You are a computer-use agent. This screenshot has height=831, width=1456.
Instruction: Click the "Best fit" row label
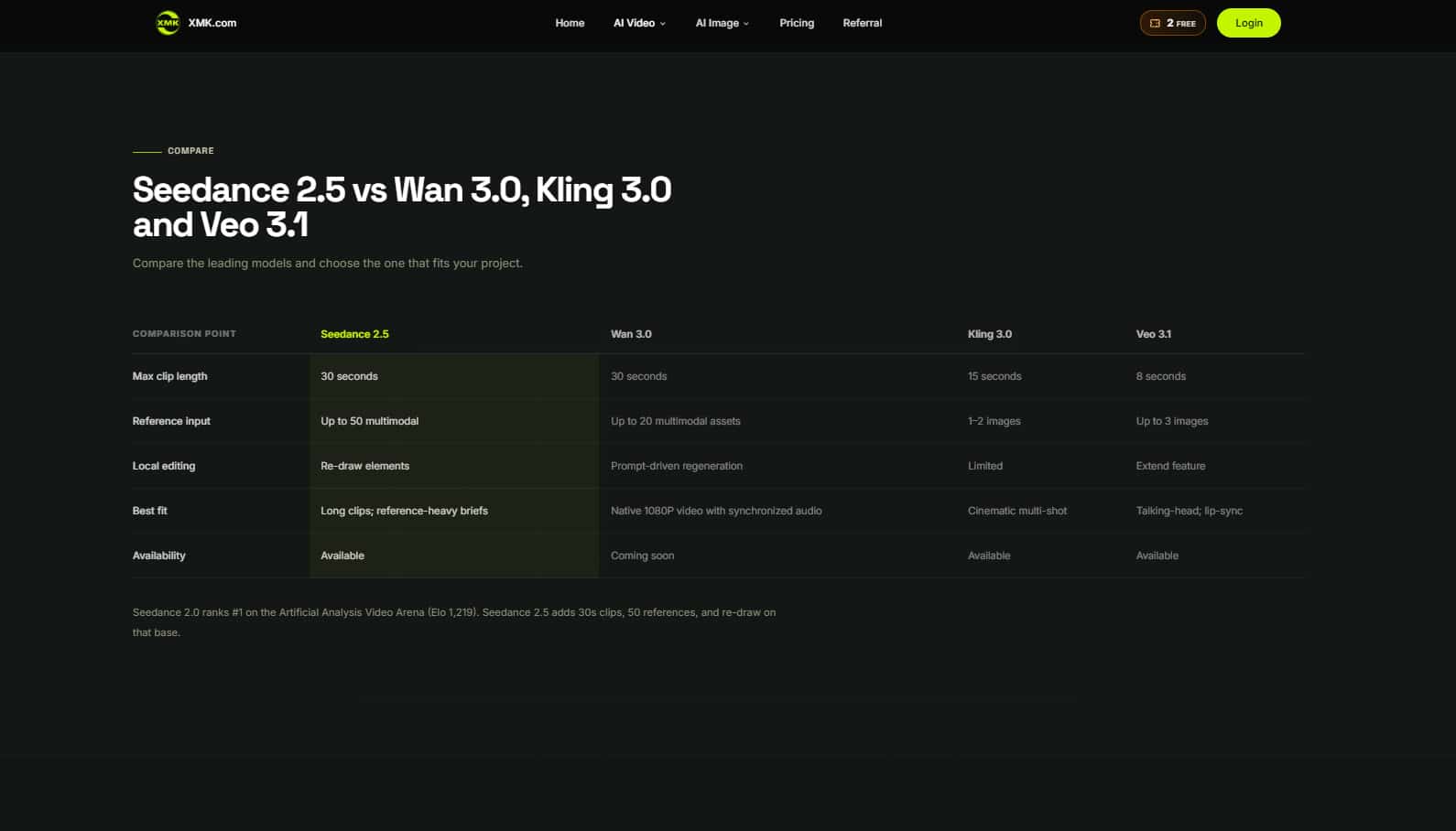pos(150,511)
